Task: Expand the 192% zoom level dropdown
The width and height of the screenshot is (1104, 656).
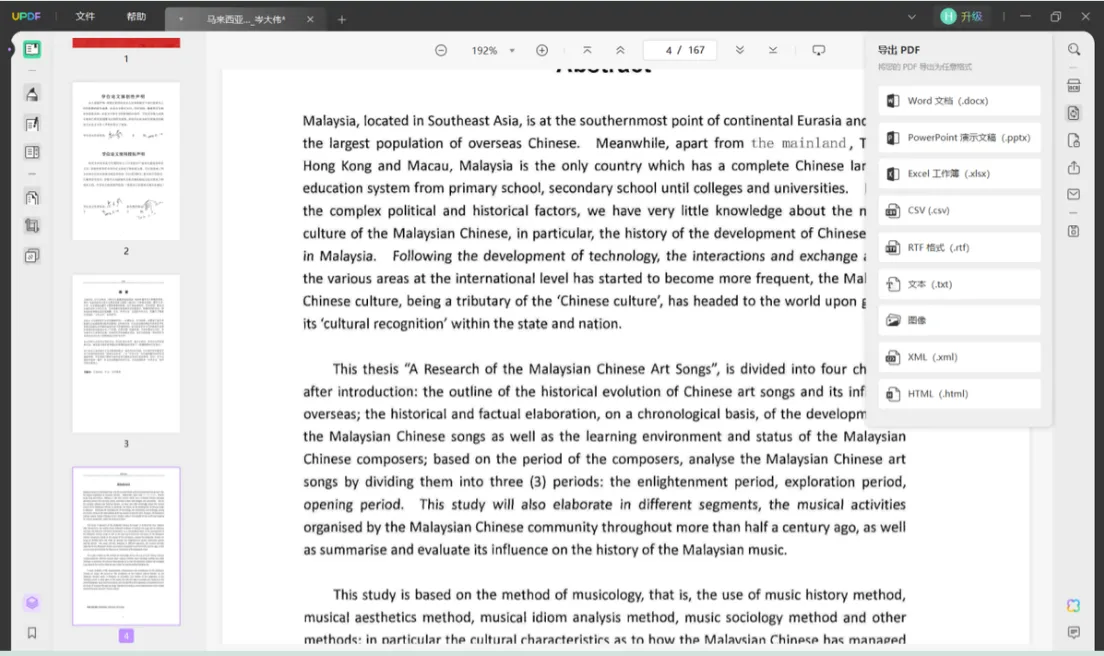Action: pos(512,50)
